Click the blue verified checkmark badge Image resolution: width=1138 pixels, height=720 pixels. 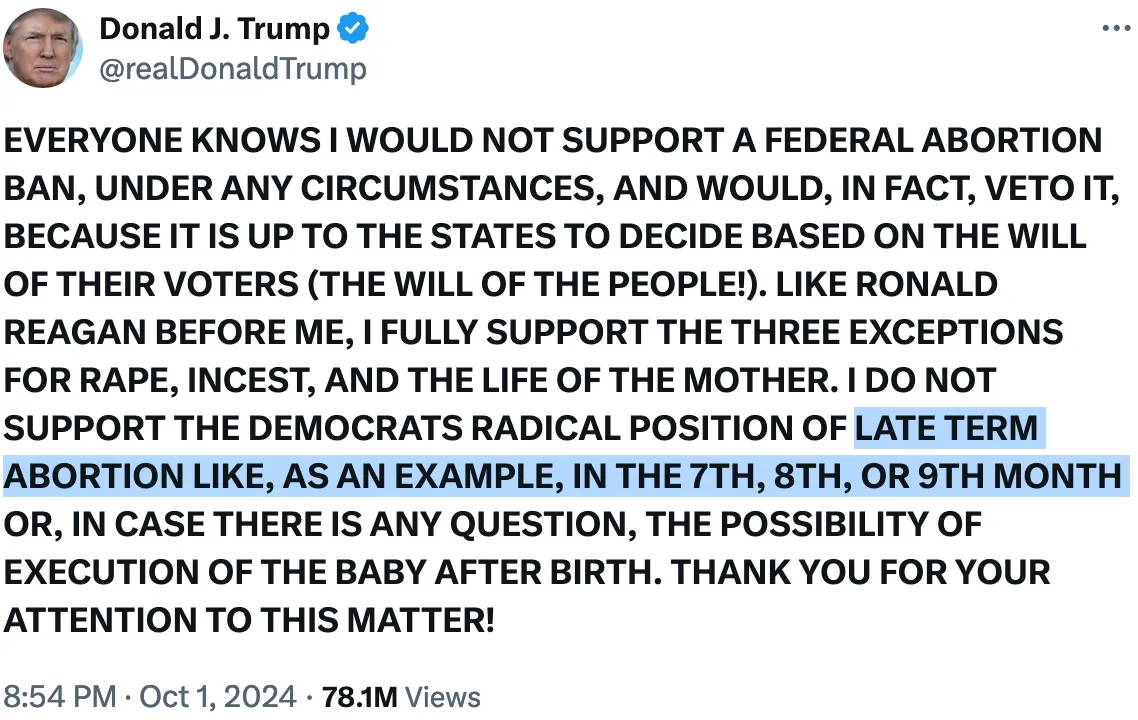[352, 30]
